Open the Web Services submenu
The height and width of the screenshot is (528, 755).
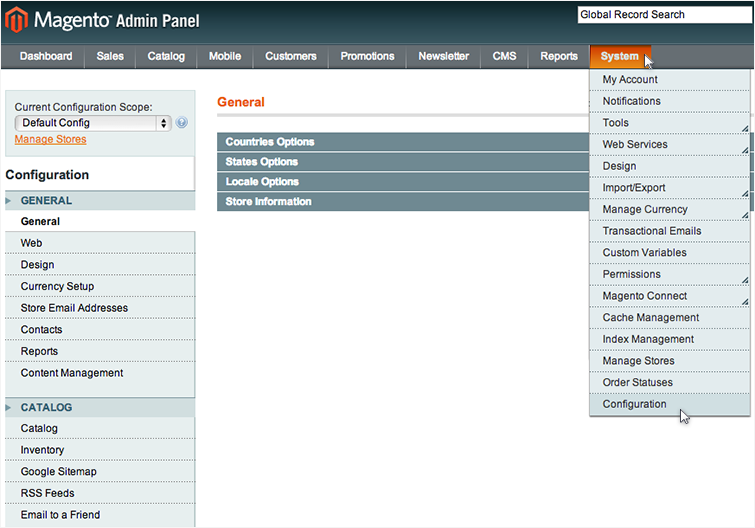click(x=669, y=144)
